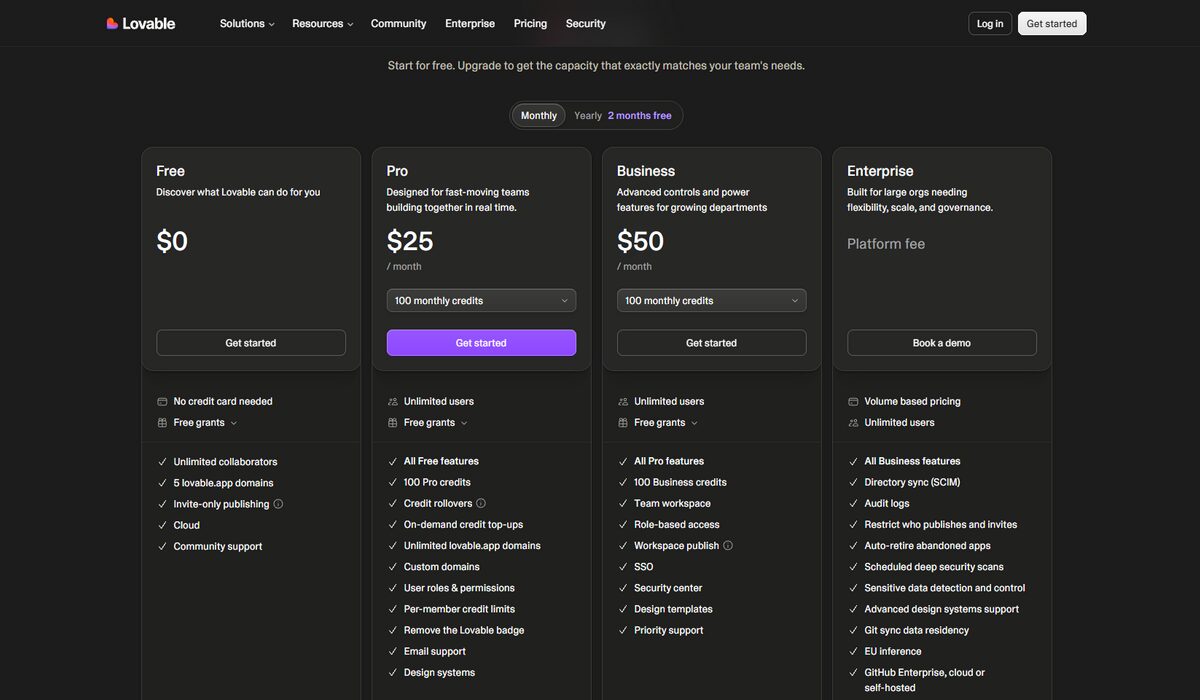Click users icon in Pro Unlimited users row

[393, 401]
